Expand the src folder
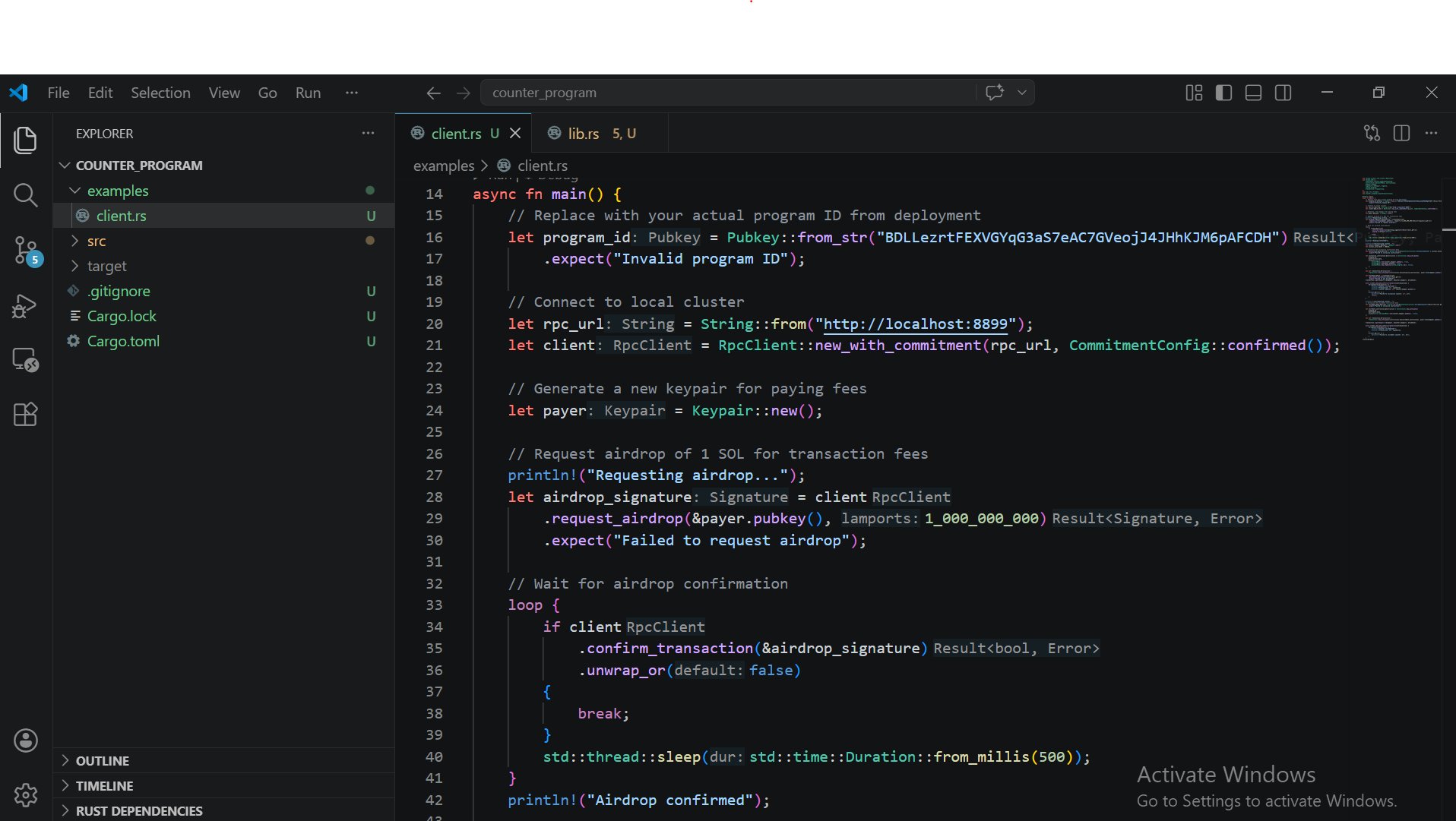Image resolution: width=1456 pixels, height=821 pixels. (x=97, y=241)
